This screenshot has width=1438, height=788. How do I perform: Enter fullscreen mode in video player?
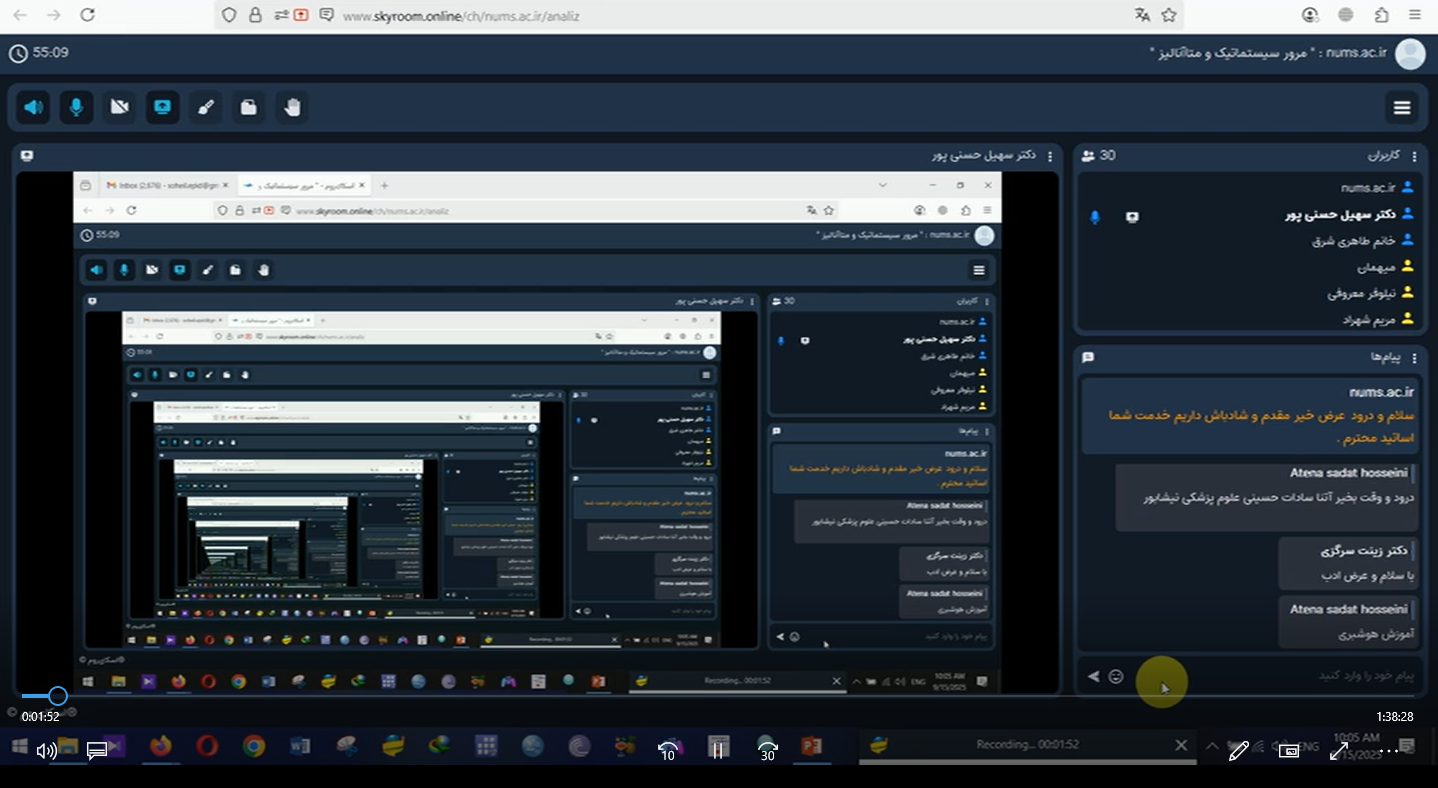[1339, 750]
